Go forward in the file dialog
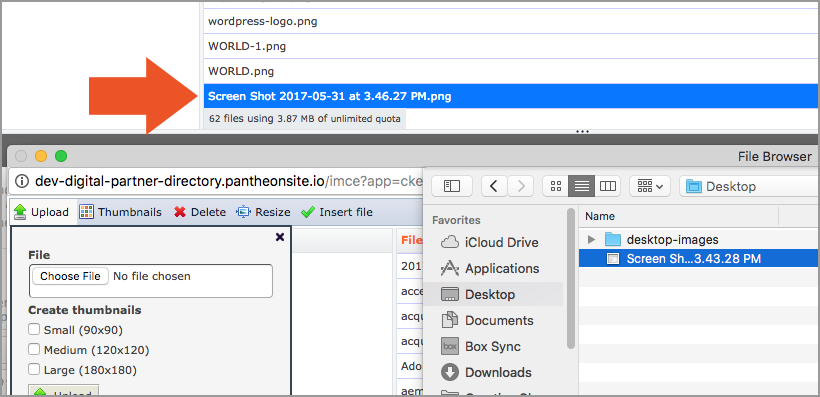The width and height of the screenshot is (820, 397). tap(520, 186)
